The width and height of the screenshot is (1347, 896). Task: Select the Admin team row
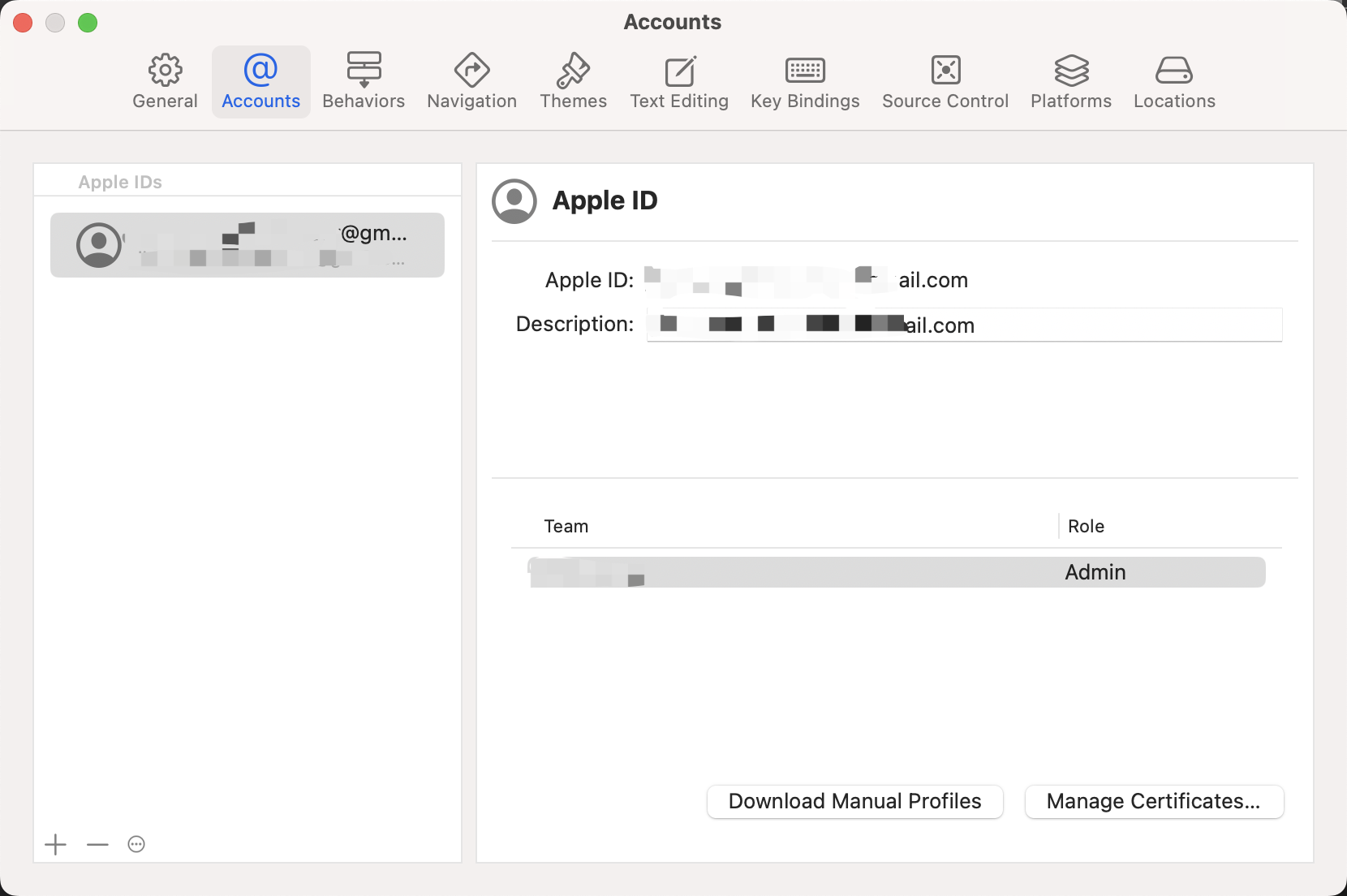click(897, 572)
